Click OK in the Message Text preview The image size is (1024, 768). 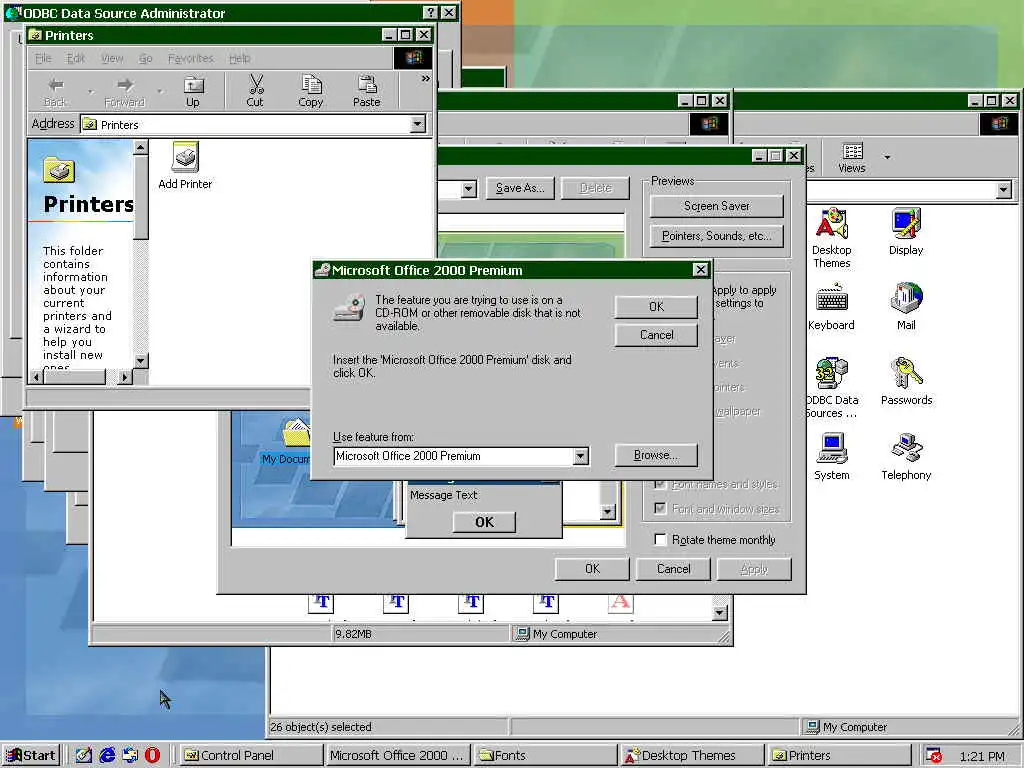(485, 522)
